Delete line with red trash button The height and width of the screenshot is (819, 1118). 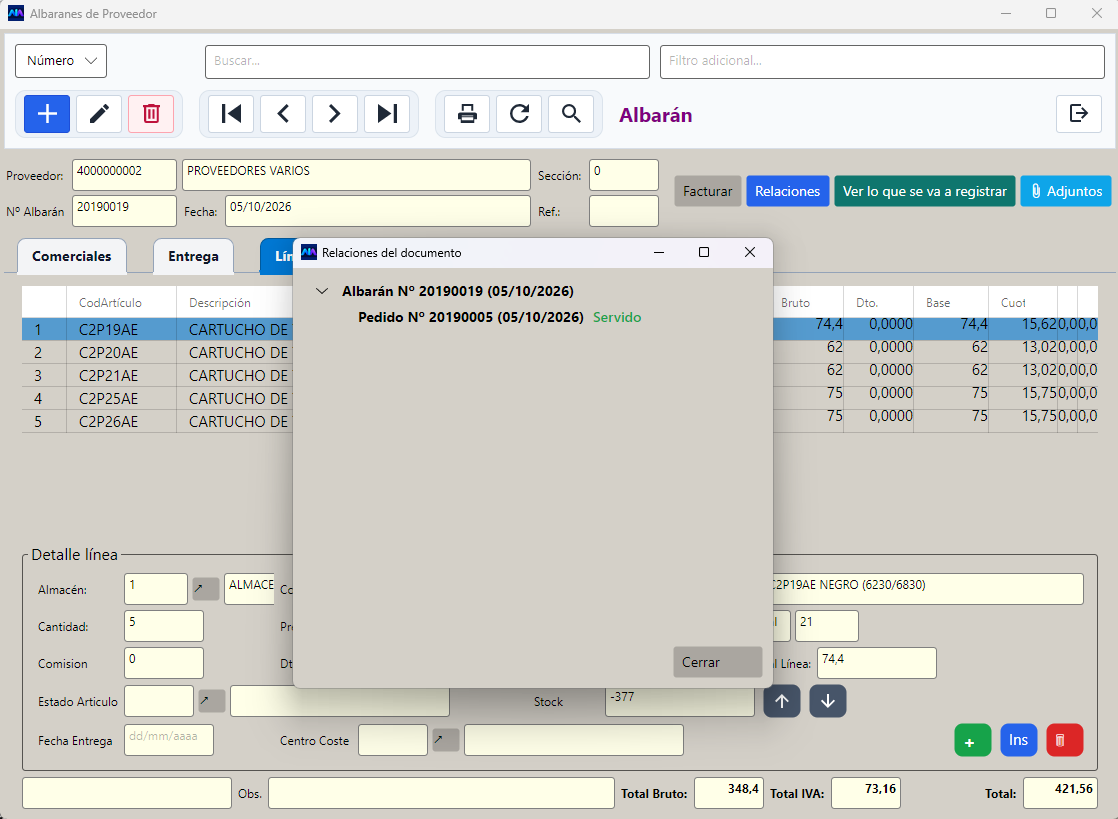point(1065,741)
